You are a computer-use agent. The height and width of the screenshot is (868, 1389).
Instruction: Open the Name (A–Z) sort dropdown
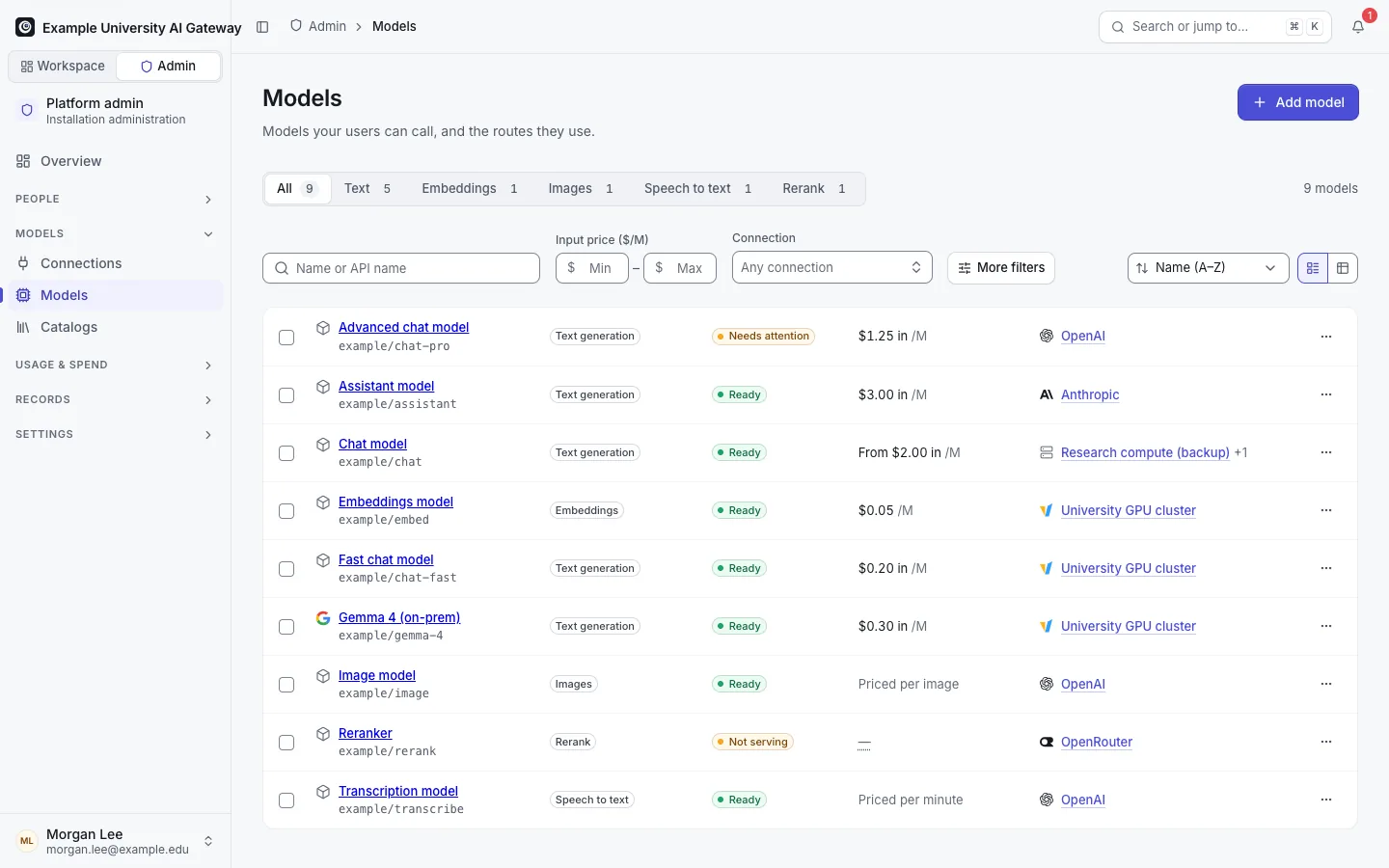pyautogui.click(x=1209, y=268)
